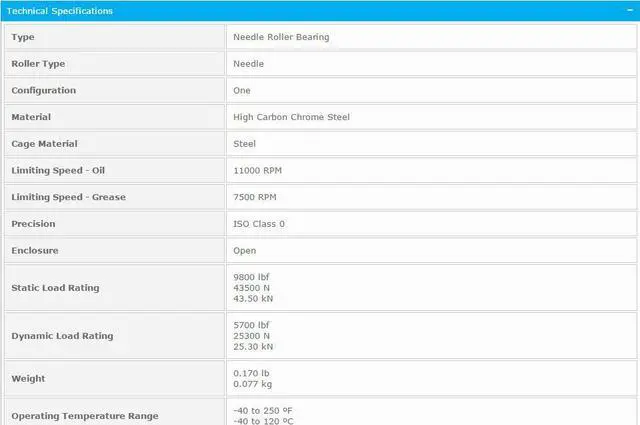Click the Technical Specifications header title
The height and width of the screenshot is (425, 640).
click(60, 11)
